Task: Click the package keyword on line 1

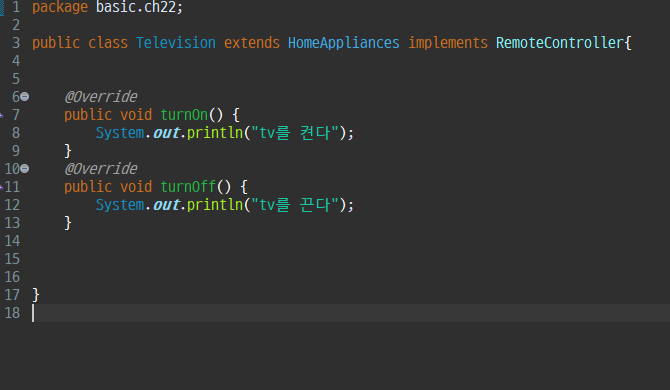Action: 60,7
